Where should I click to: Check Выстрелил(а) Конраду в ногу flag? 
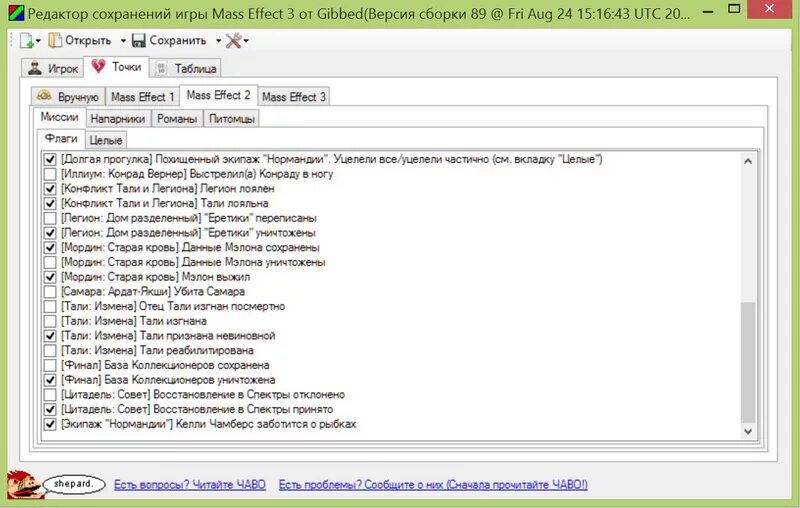click(49, 174)
